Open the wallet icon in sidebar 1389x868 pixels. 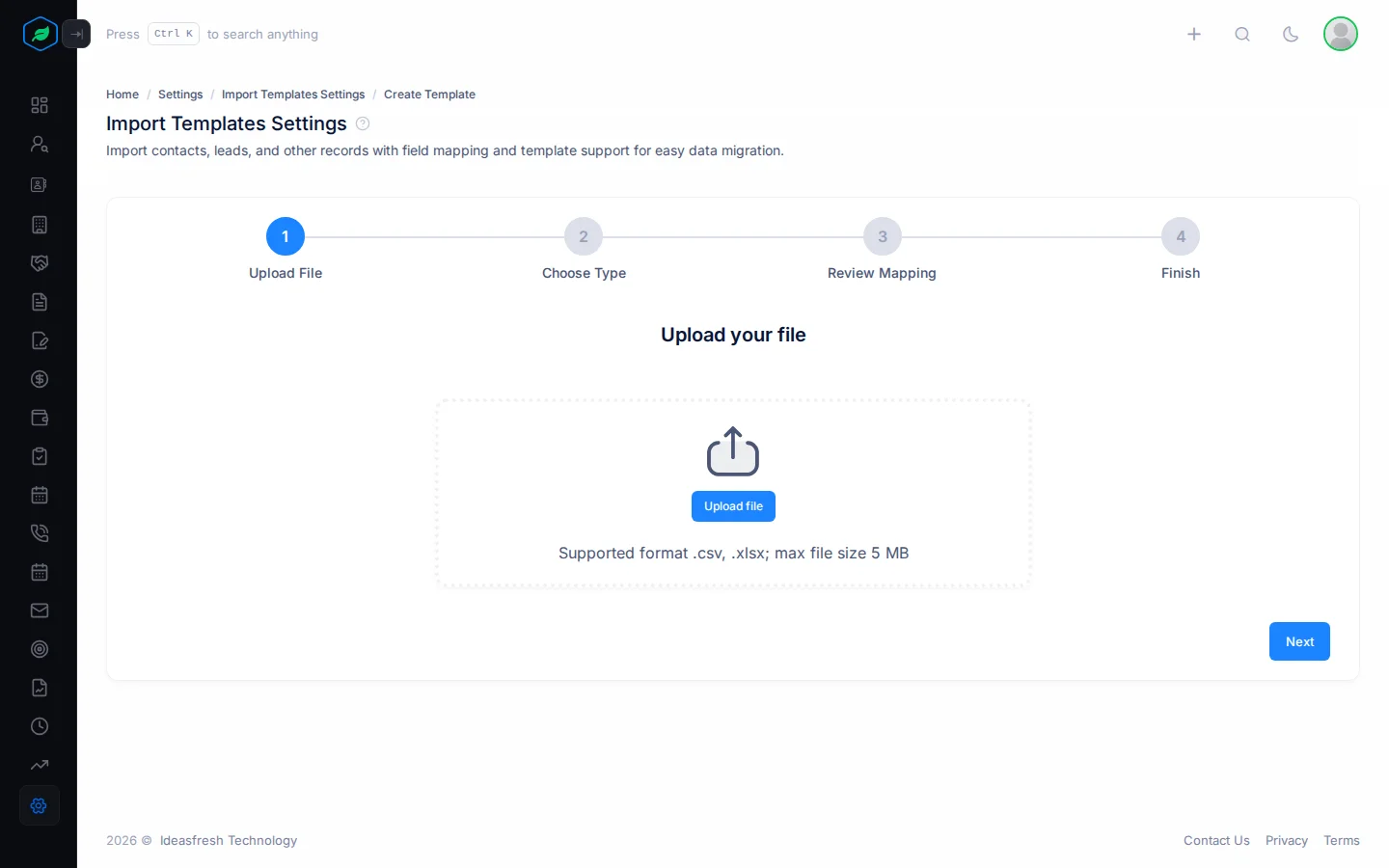[x=40, y=418]
